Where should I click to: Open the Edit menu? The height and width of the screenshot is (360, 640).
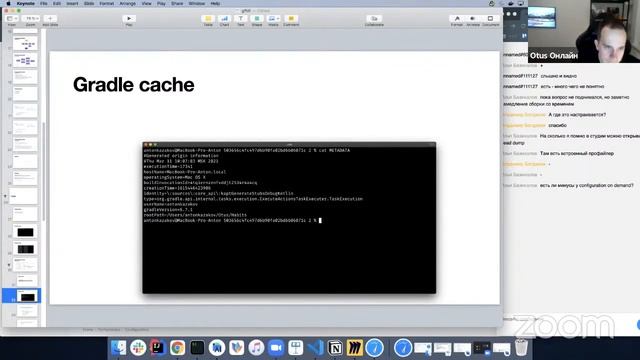pyautogui.click(x=57, y=3)
